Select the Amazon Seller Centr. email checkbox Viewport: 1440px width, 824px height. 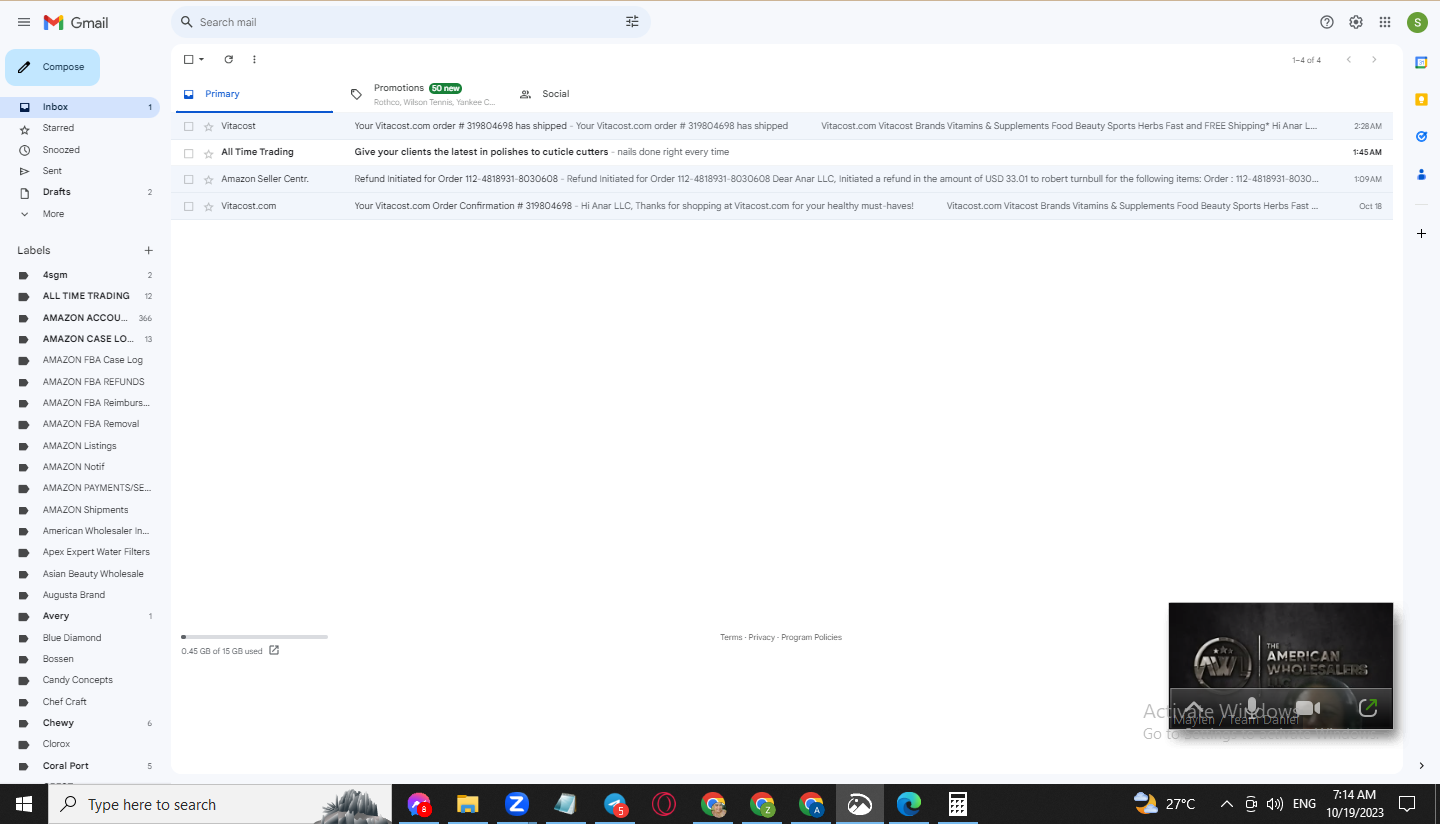[188, 180]
